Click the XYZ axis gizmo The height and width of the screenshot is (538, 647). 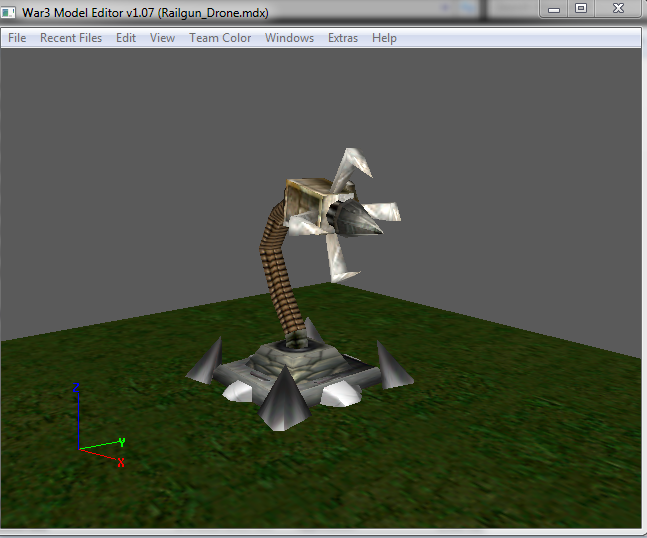point(99,425)
